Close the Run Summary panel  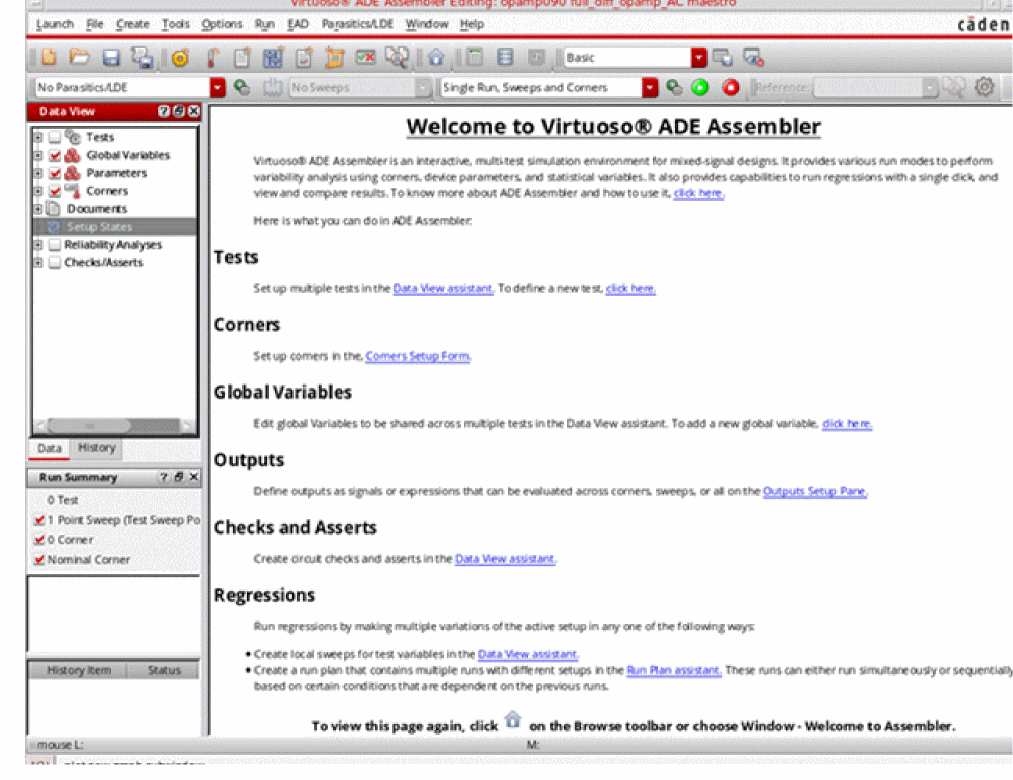(x=193, y=477)
